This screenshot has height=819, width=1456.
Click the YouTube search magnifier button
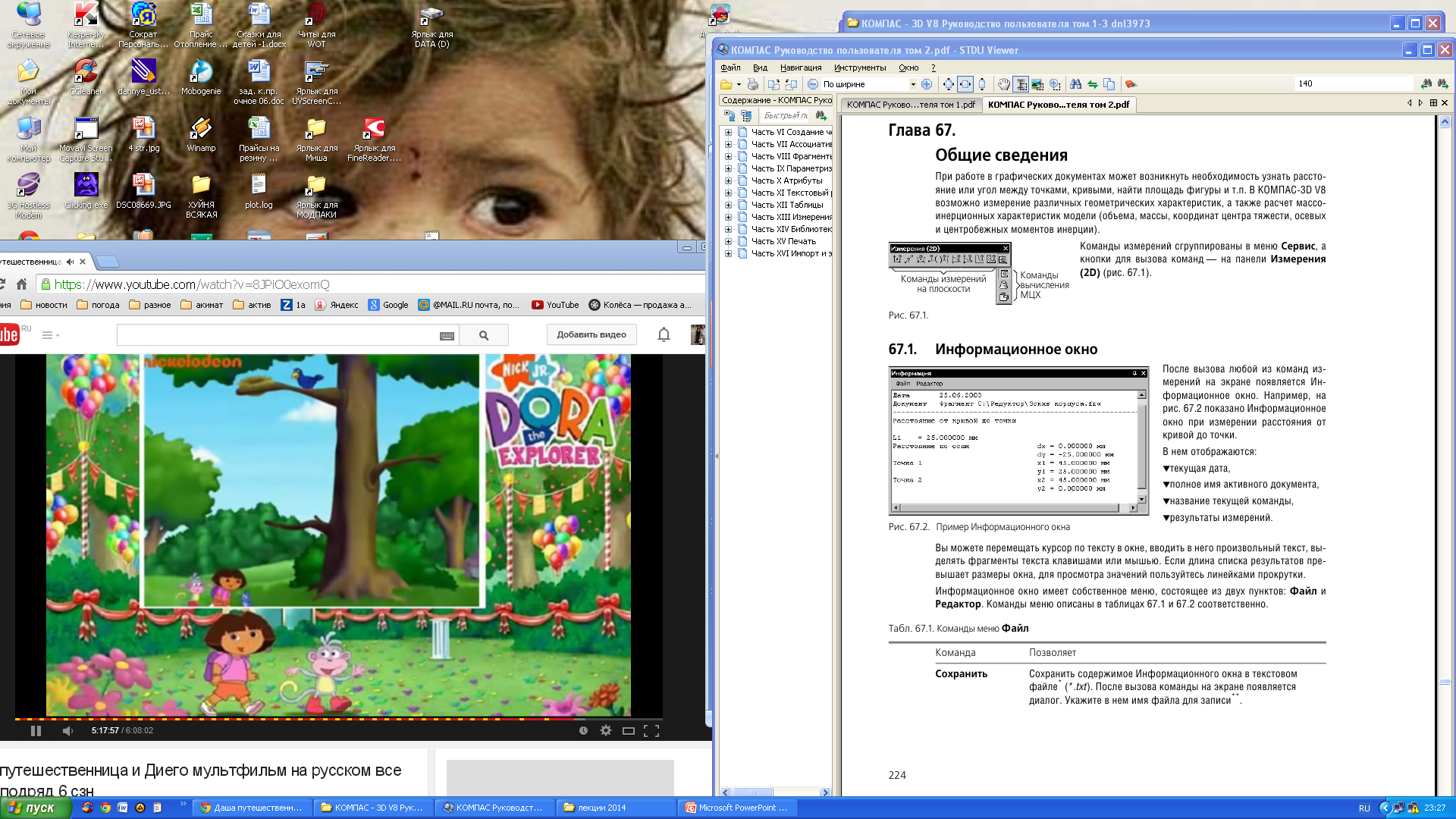click(x=484, y=335)
